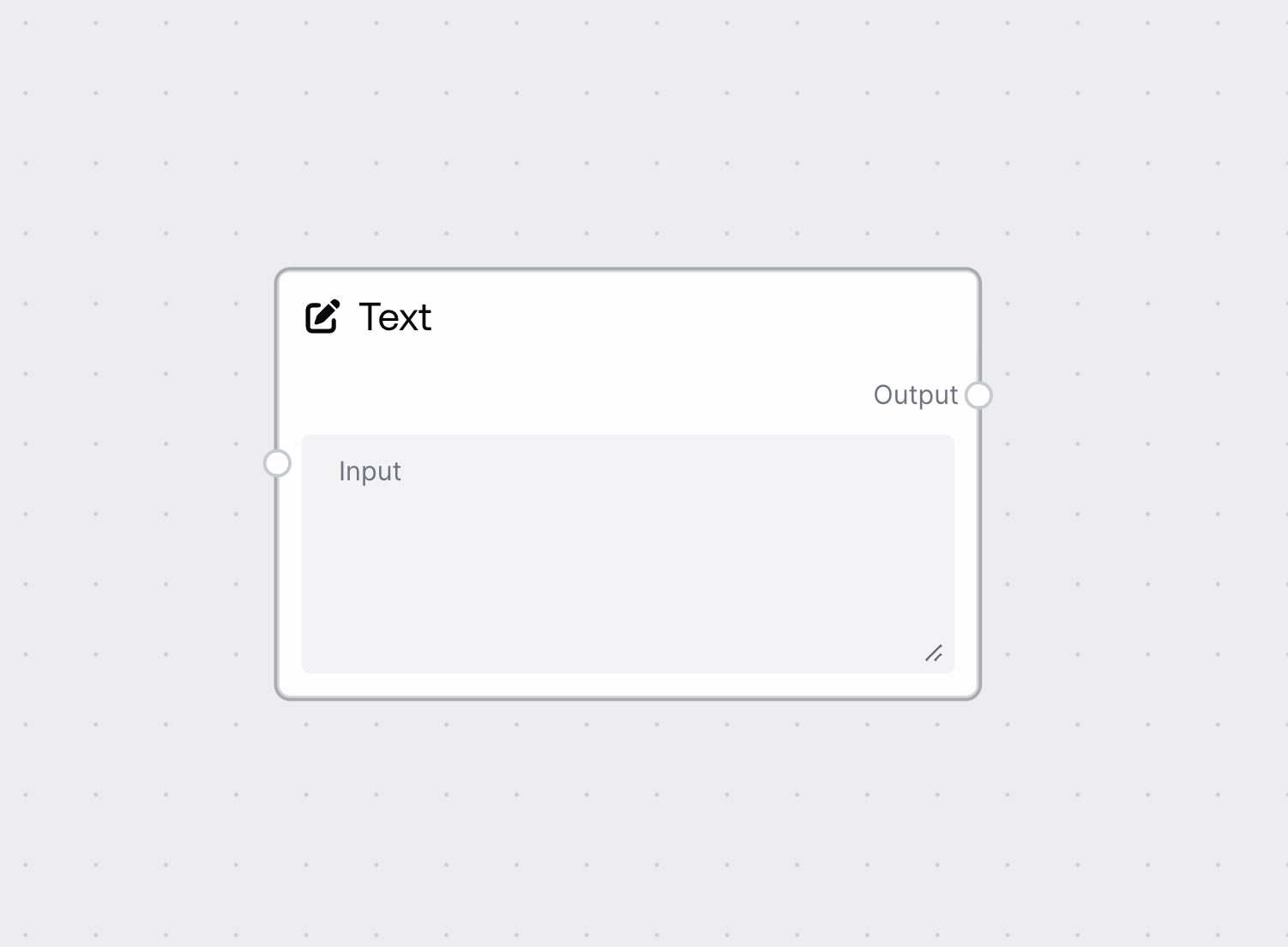
Task: Click the round connector beside the Input field
Action: click(277, 463)
